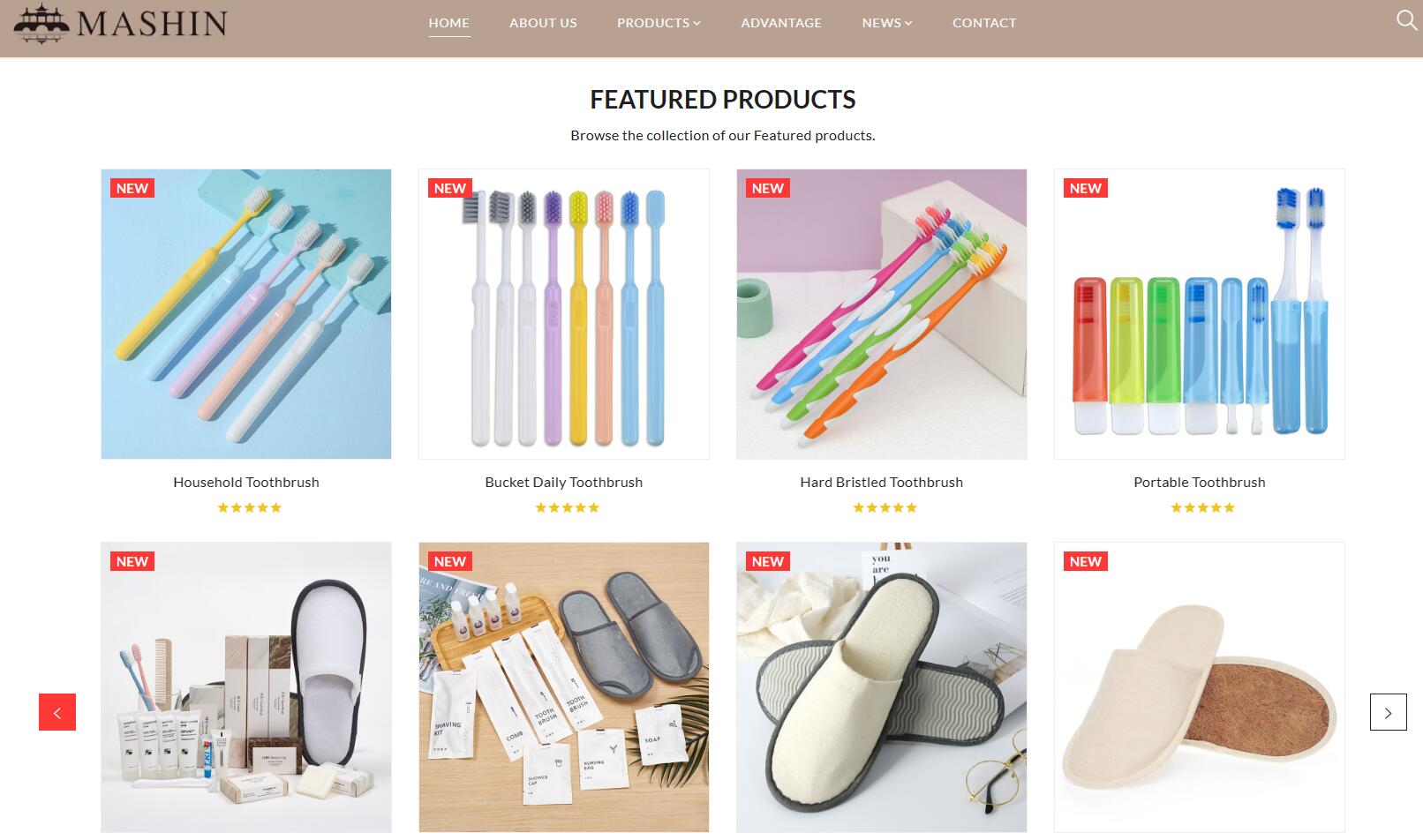Open the ABOUT US page

(543, 23)
